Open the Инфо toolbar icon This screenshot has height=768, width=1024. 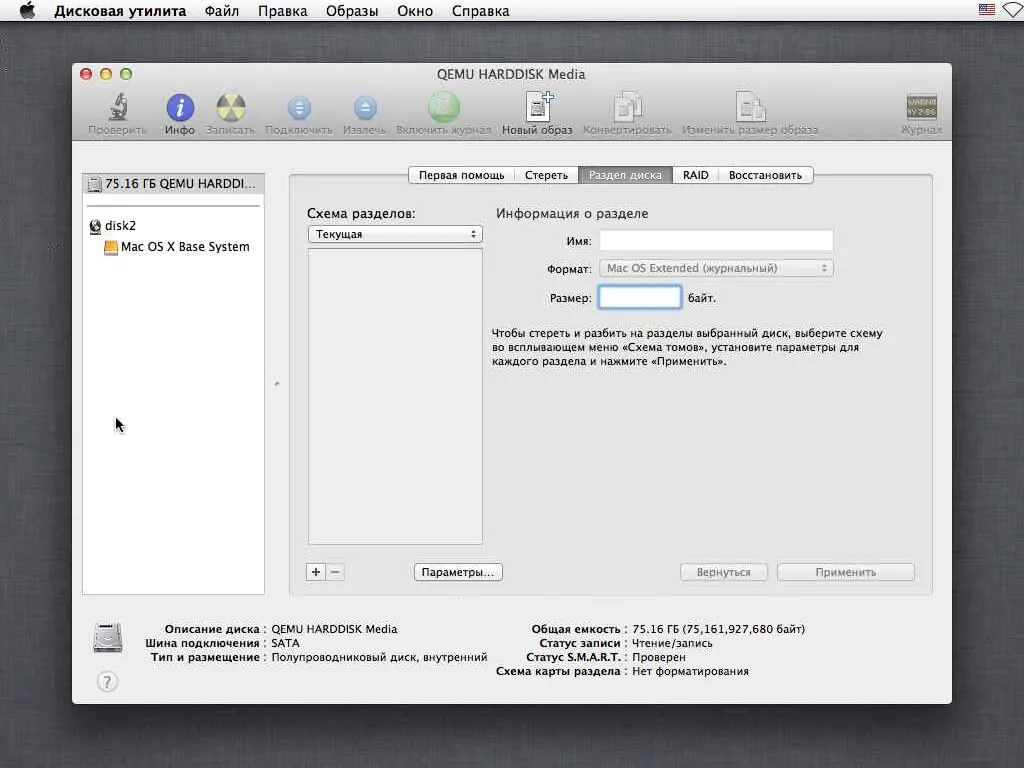click(180, 108)
